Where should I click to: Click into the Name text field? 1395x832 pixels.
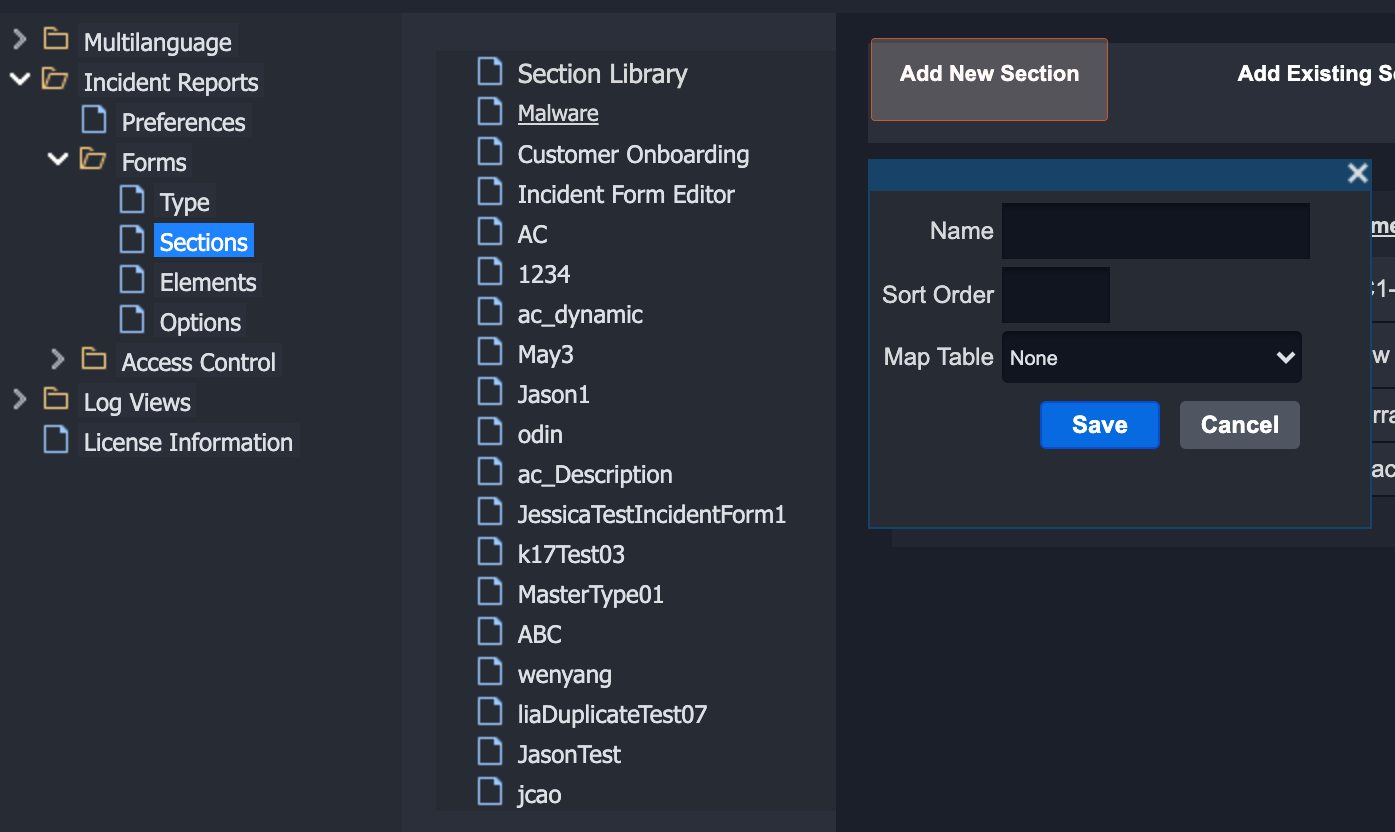(x=1155, y=231)
